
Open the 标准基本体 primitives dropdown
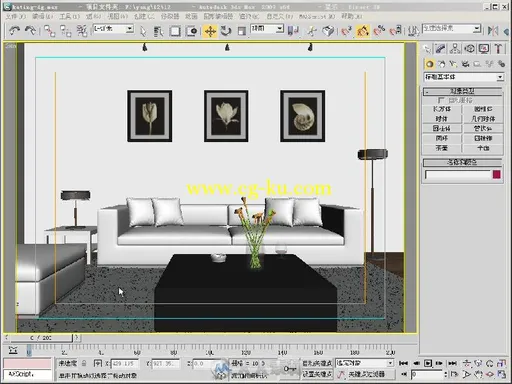pyautogui.click(x=463, y=77)
